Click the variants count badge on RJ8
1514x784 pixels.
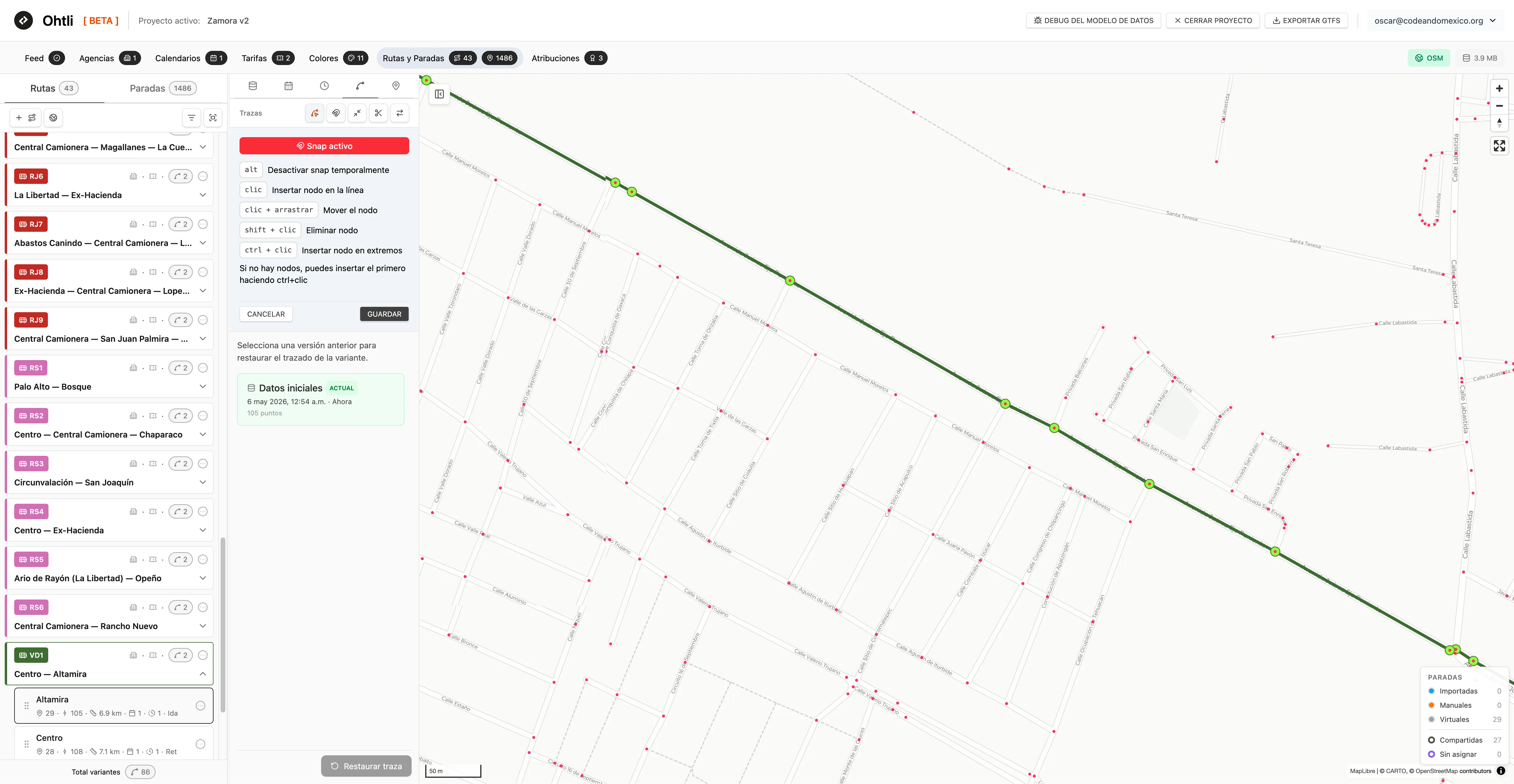point(180,272)
